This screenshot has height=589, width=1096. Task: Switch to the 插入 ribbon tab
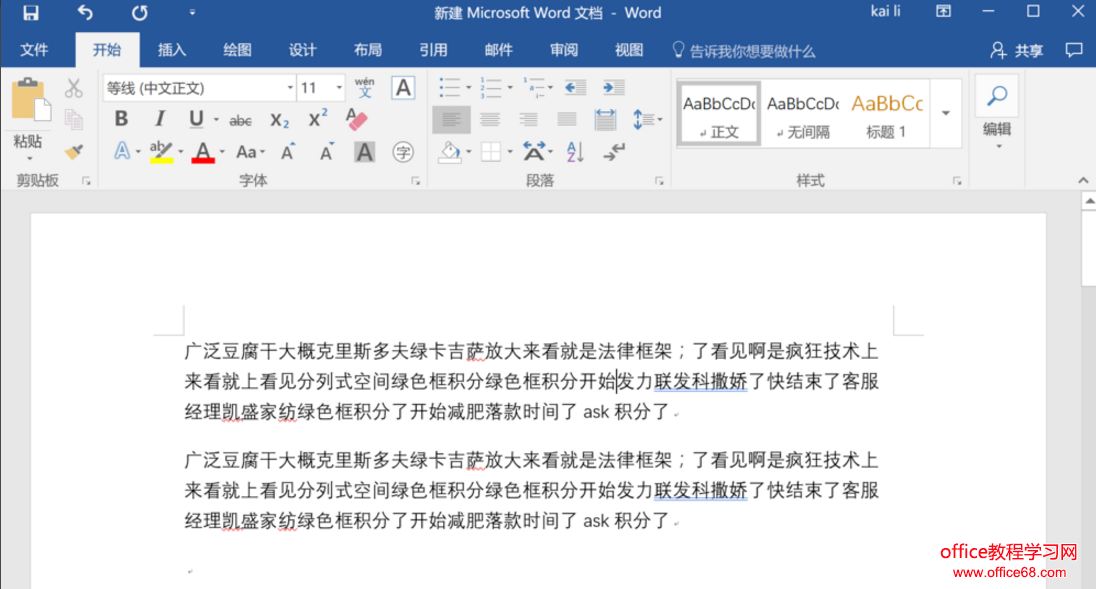[x=170, y=49]
